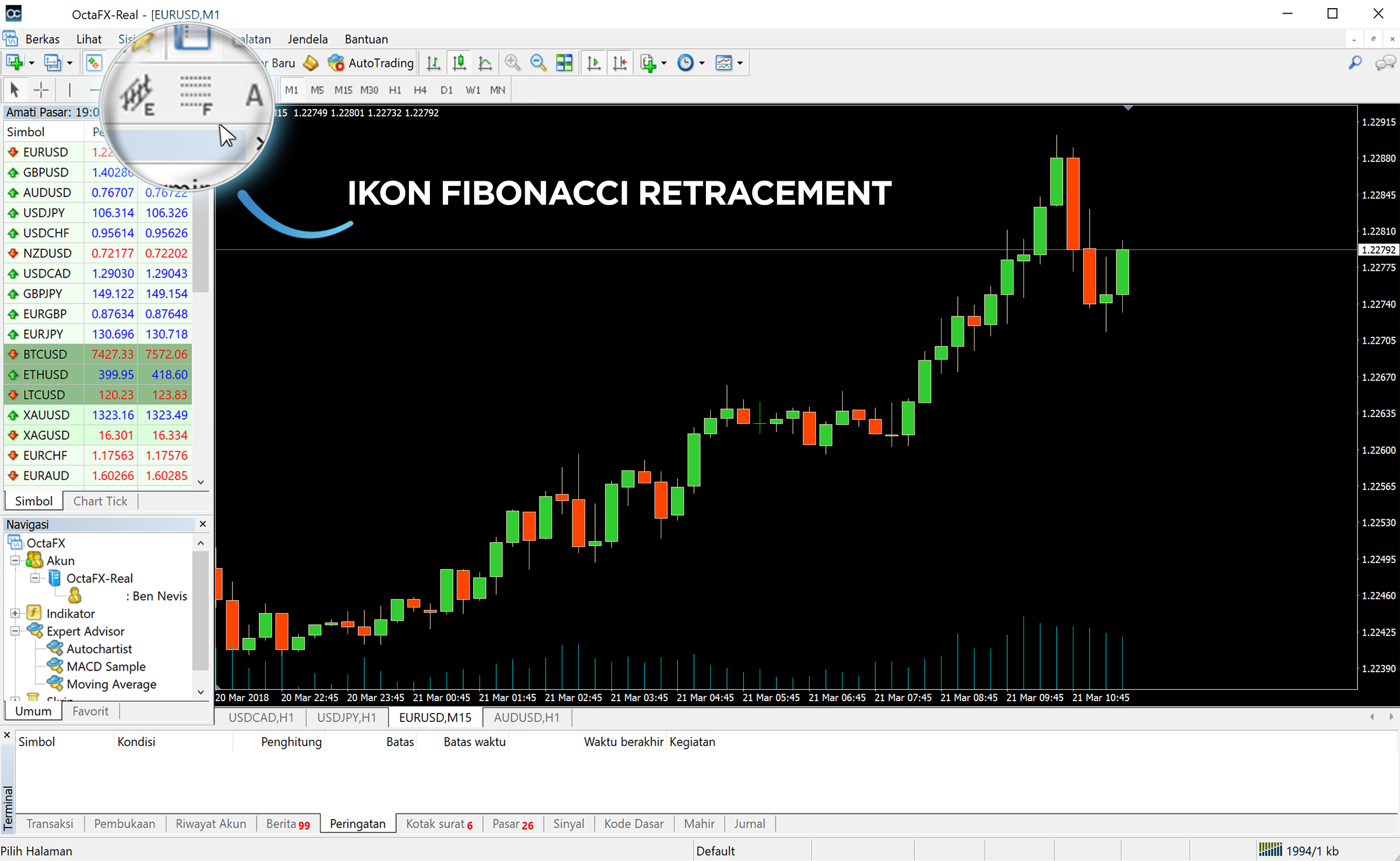Open the Periods clock icon

pos(685,62)
